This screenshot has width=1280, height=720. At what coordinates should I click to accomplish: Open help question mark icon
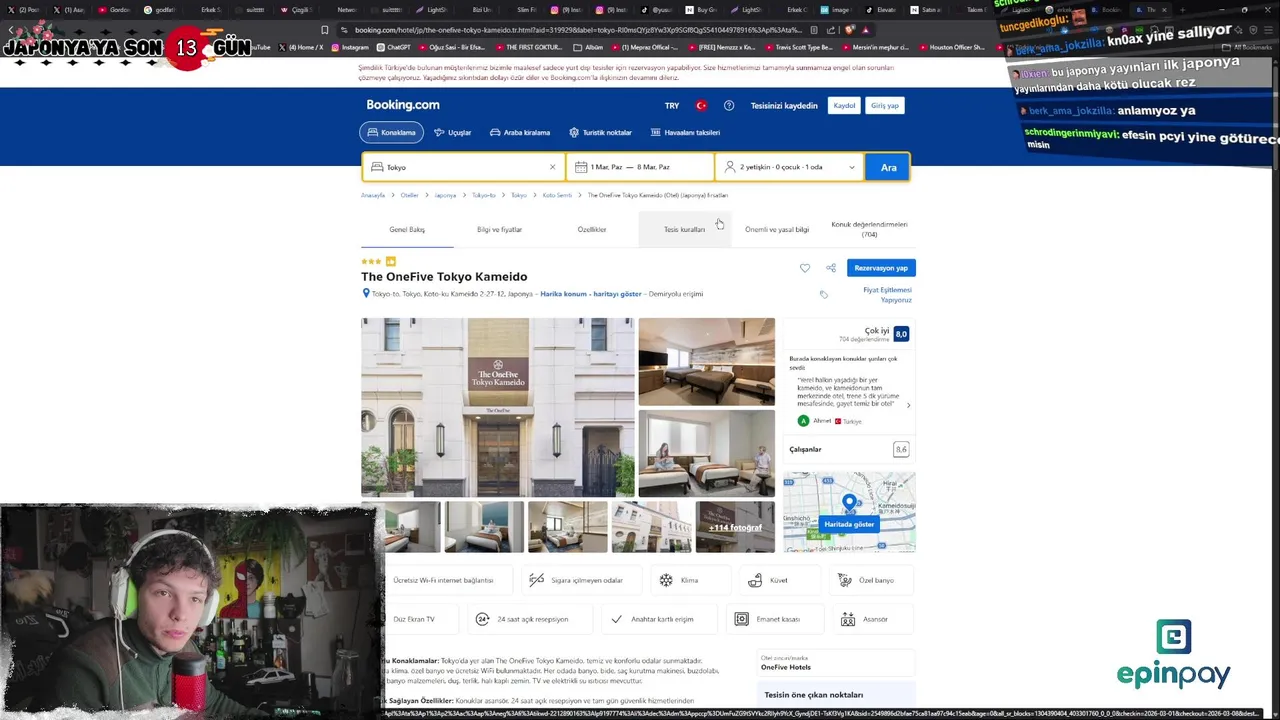[729, 106]
